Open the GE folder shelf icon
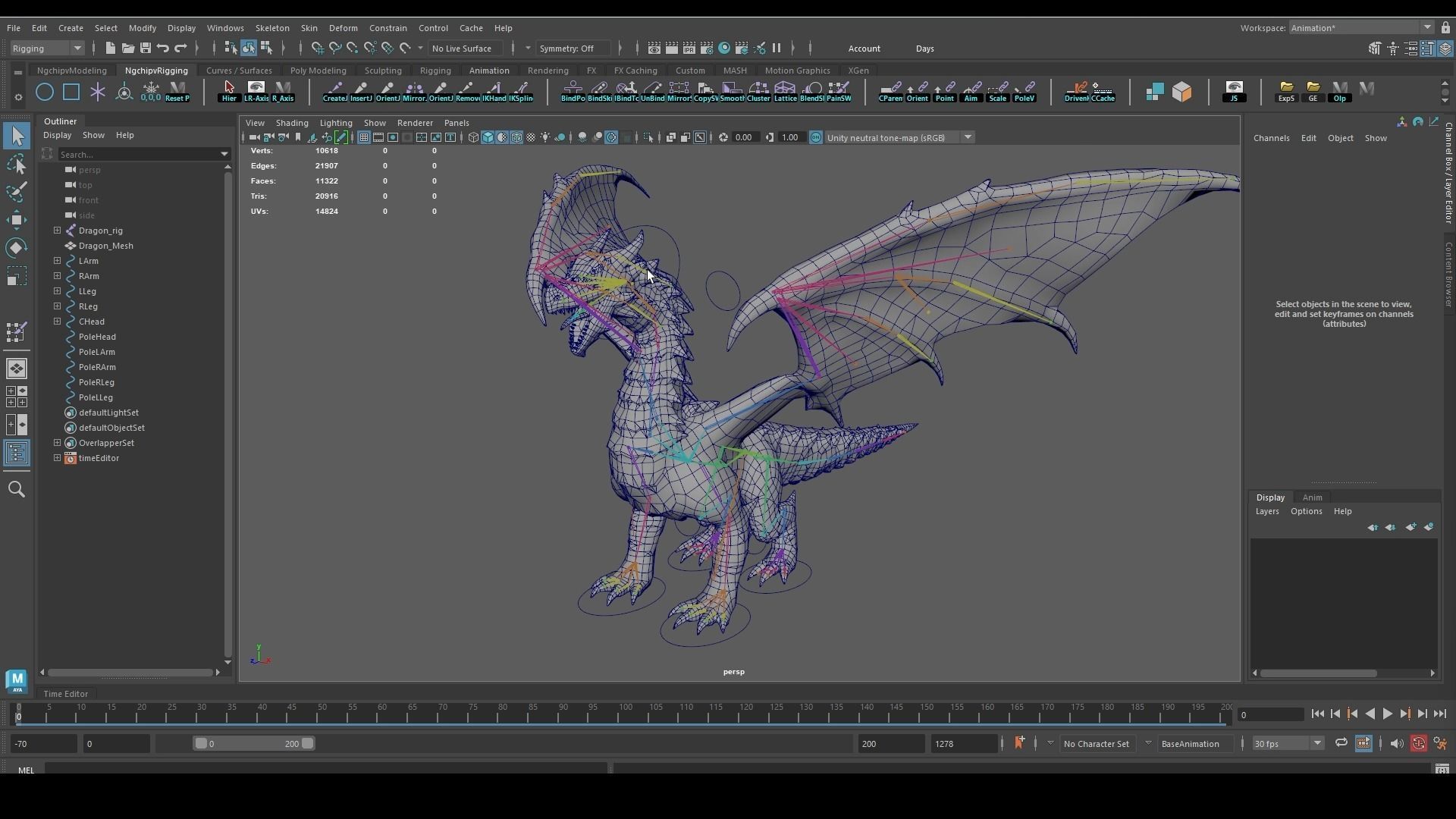Image resolution: width=1456 pixels, height=819 pixels. click(x=1313, y=92)
